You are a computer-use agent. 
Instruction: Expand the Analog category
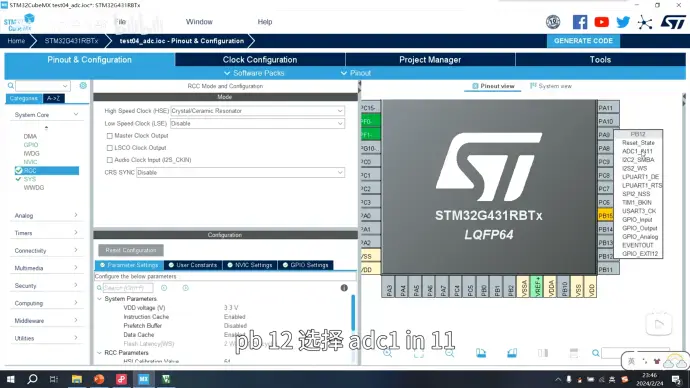pos(46,215)
